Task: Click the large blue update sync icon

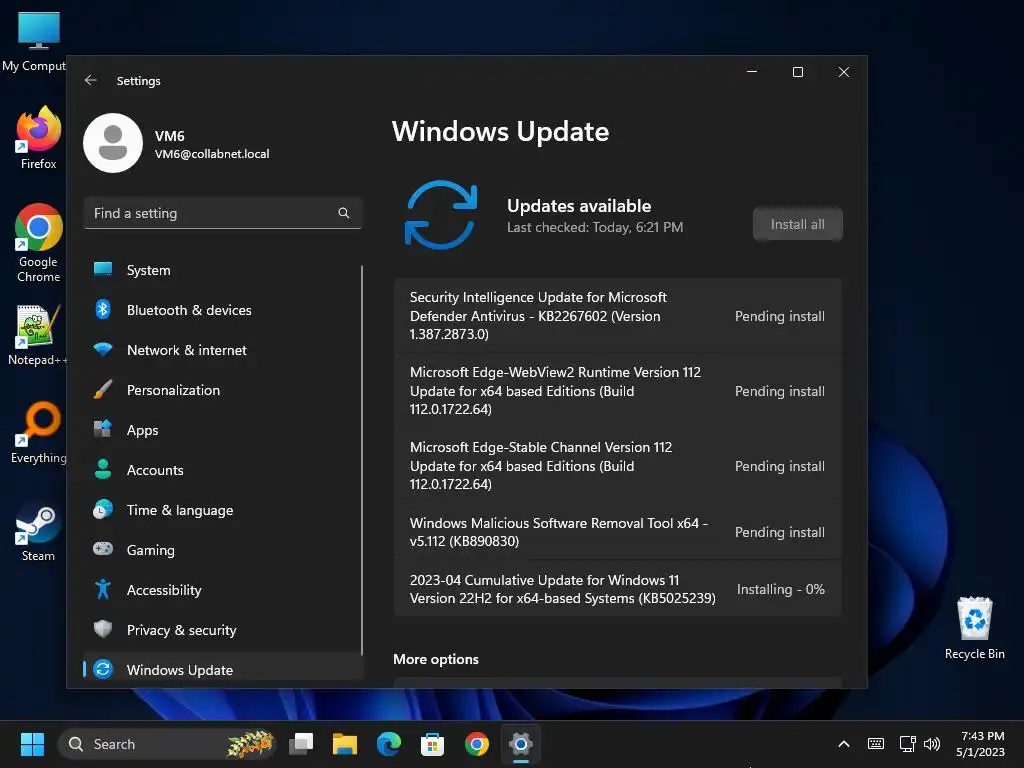Action: (441, 216)
